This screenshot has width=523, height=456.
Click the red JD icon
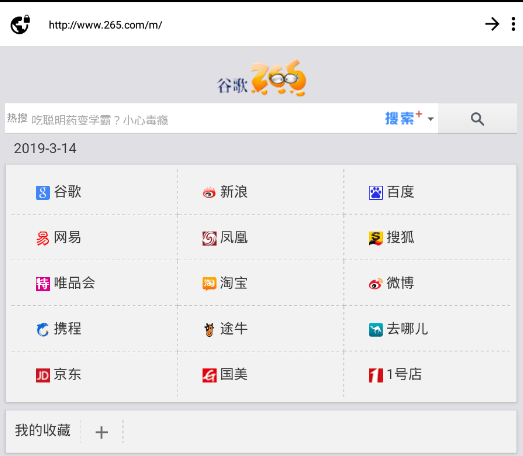click(x=43, y=375)
